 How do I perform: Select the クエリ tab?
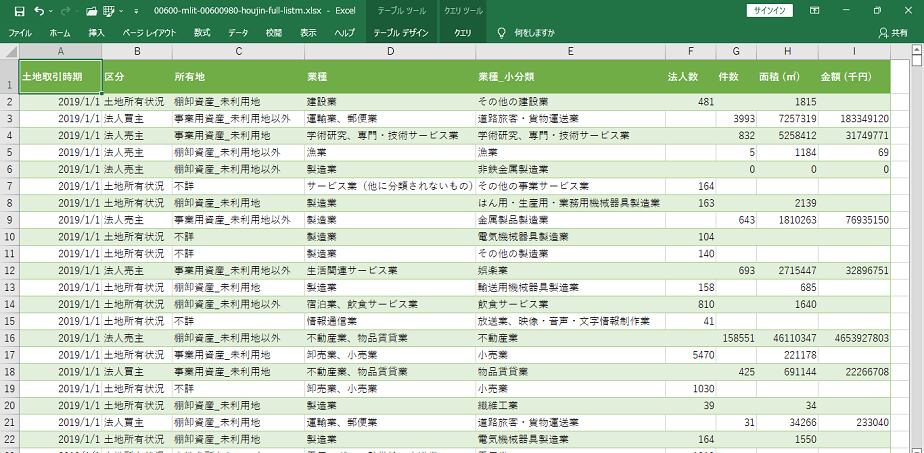462,33
